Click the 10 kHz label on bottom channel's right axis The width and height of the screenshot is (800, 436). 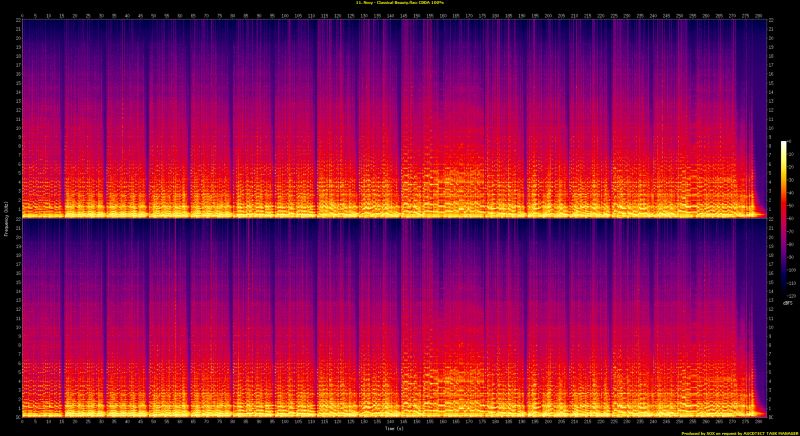(x=768, y=326)
